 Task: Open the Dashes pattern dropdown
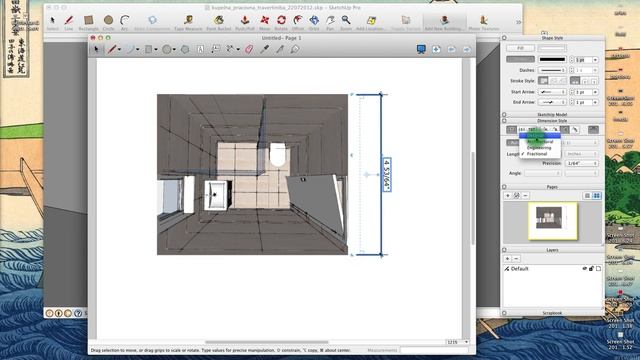point(552,70)
